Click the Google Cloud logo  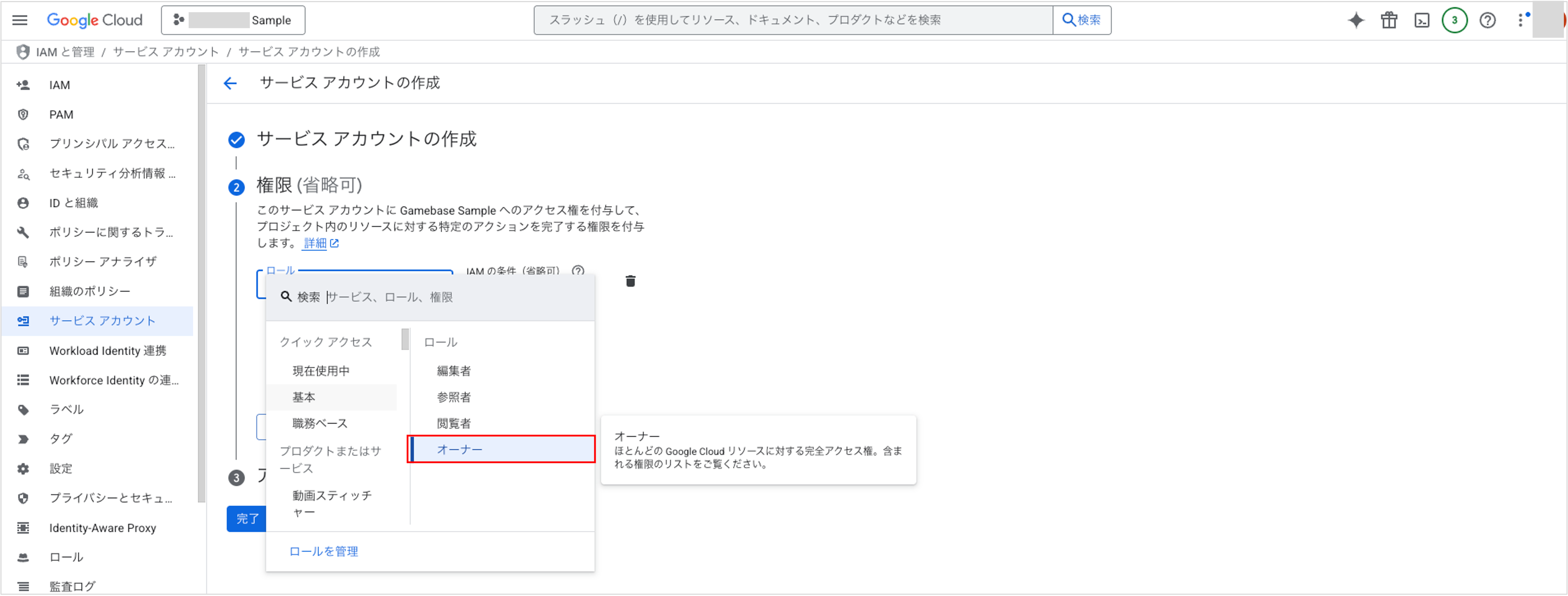(94, 20)
